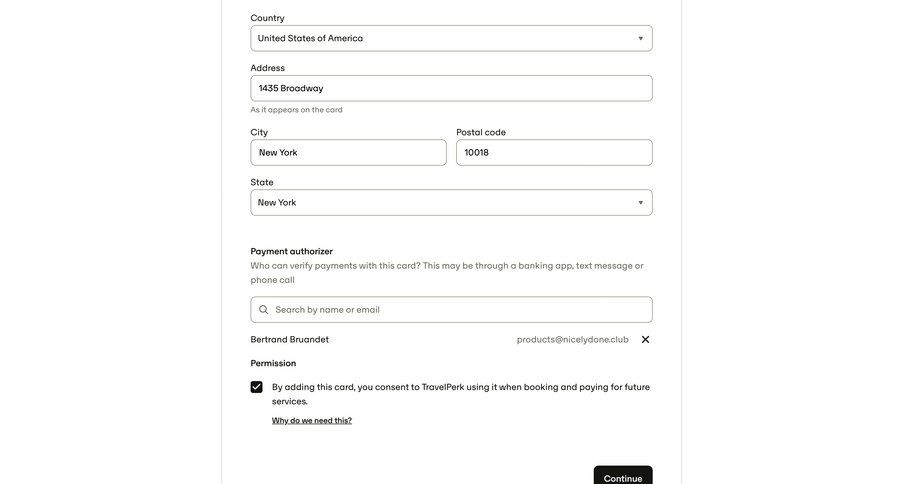Open the "Why do we need this?" link

[x=312, y=421]
